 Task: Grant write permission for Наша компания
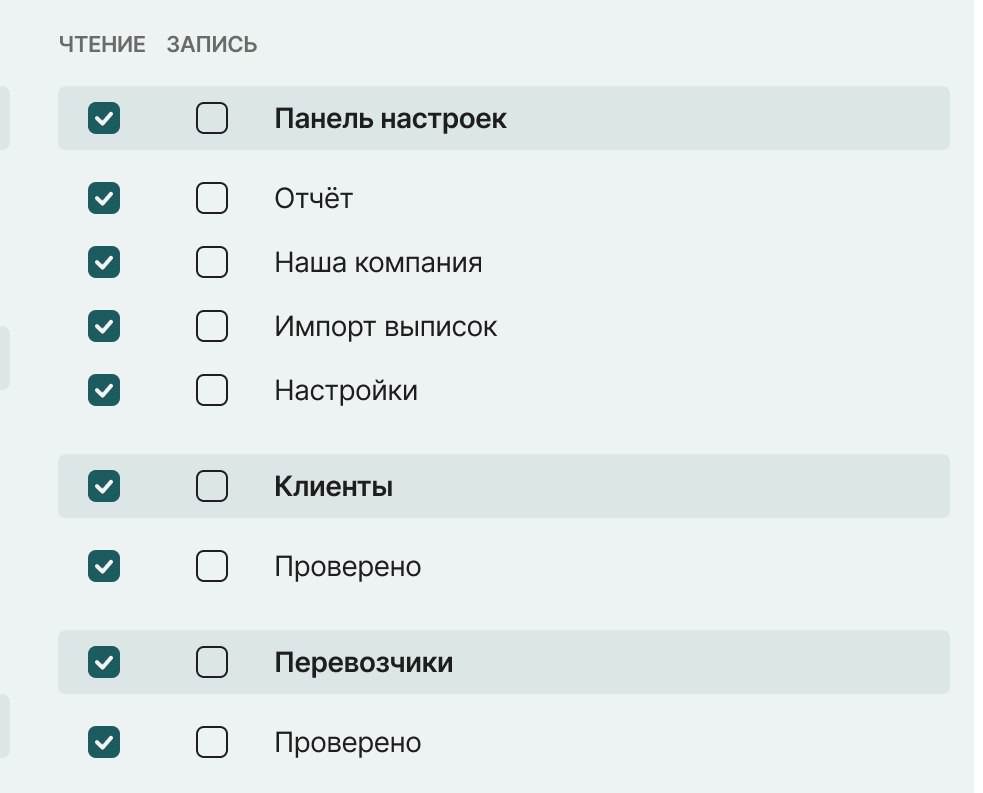coord(212,263)
